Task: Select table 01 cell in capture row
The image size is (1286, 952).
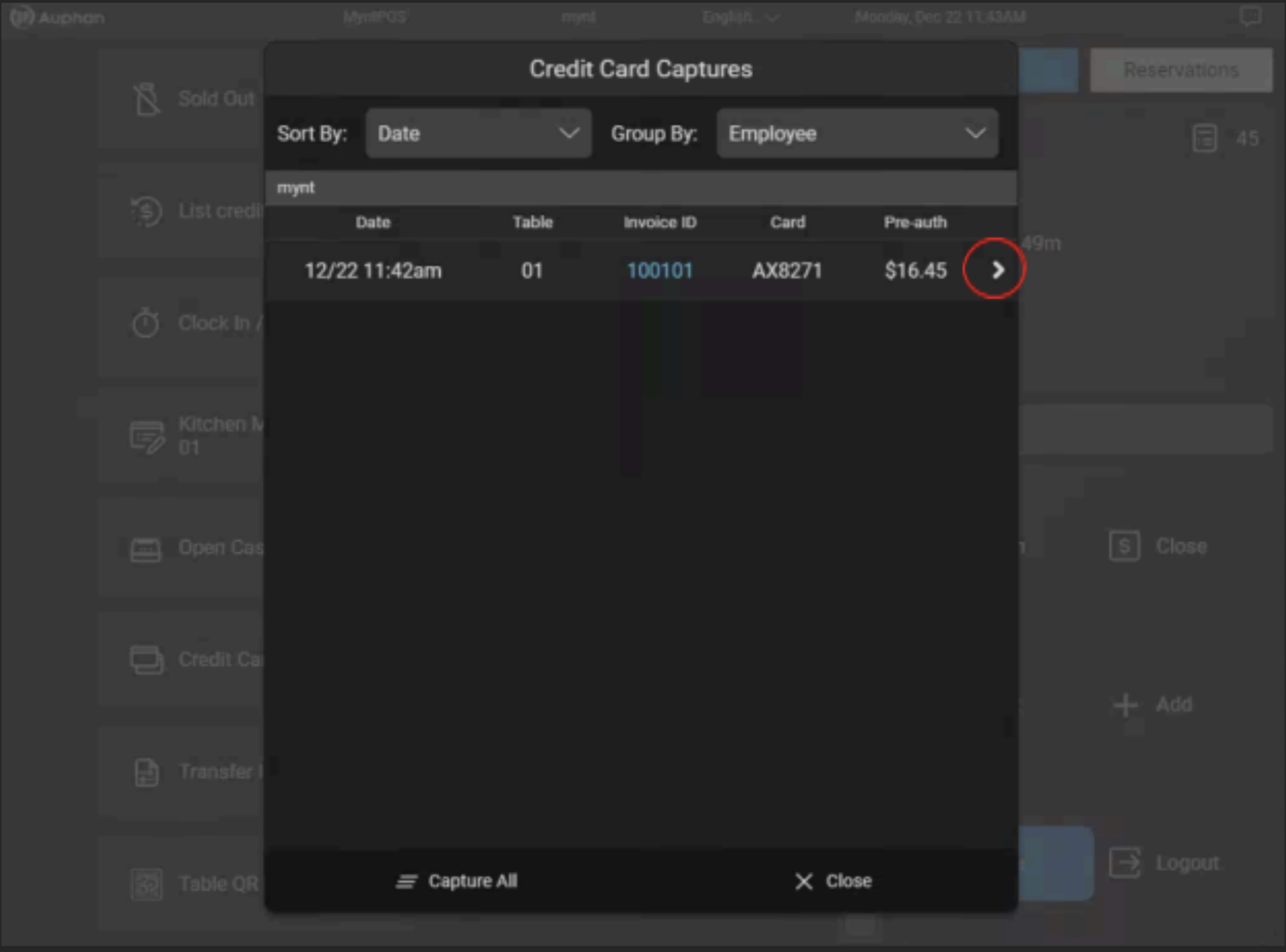Action: tap(532, 271)
